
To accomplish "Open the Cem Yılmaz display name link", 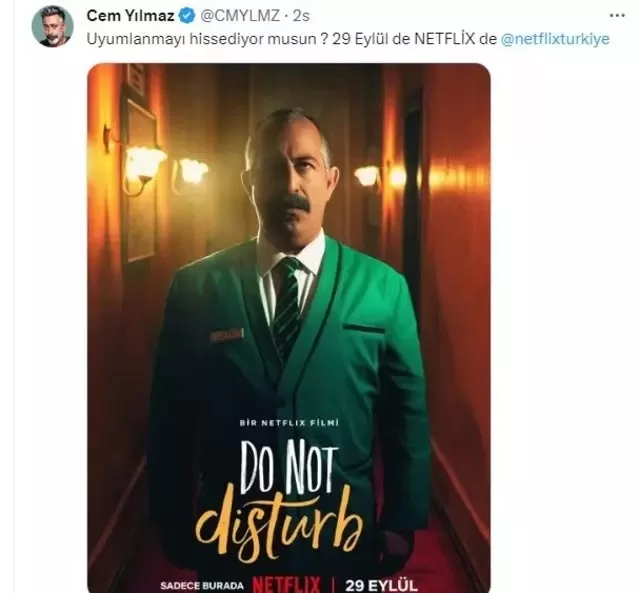I will coord(131,16).
